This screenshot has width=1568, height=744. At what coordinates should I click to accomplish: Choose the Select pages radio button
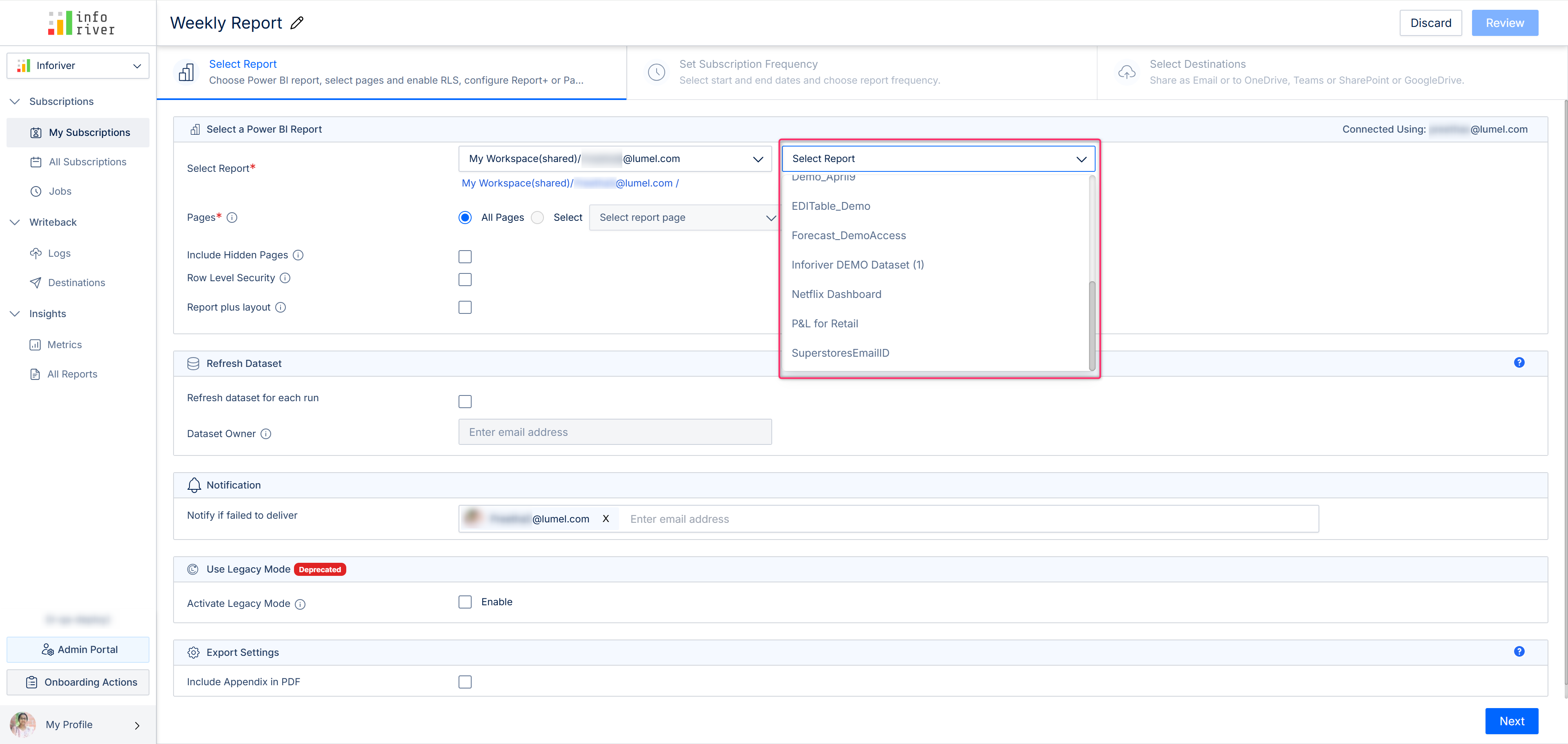(537, 218)
